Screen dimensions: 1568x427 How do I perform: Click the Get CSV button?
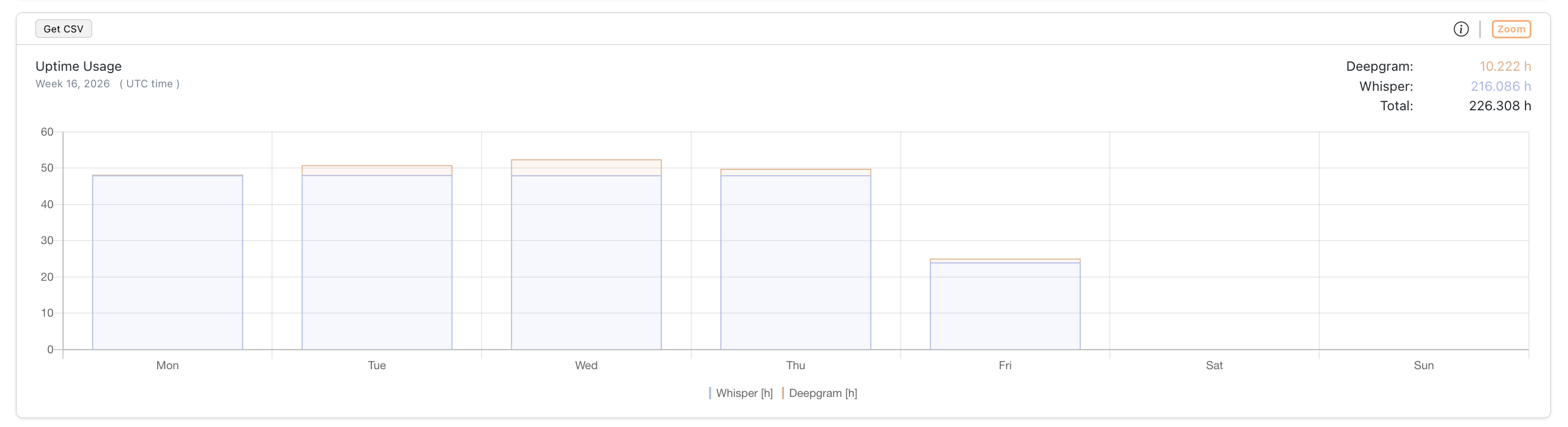point(63,28)
